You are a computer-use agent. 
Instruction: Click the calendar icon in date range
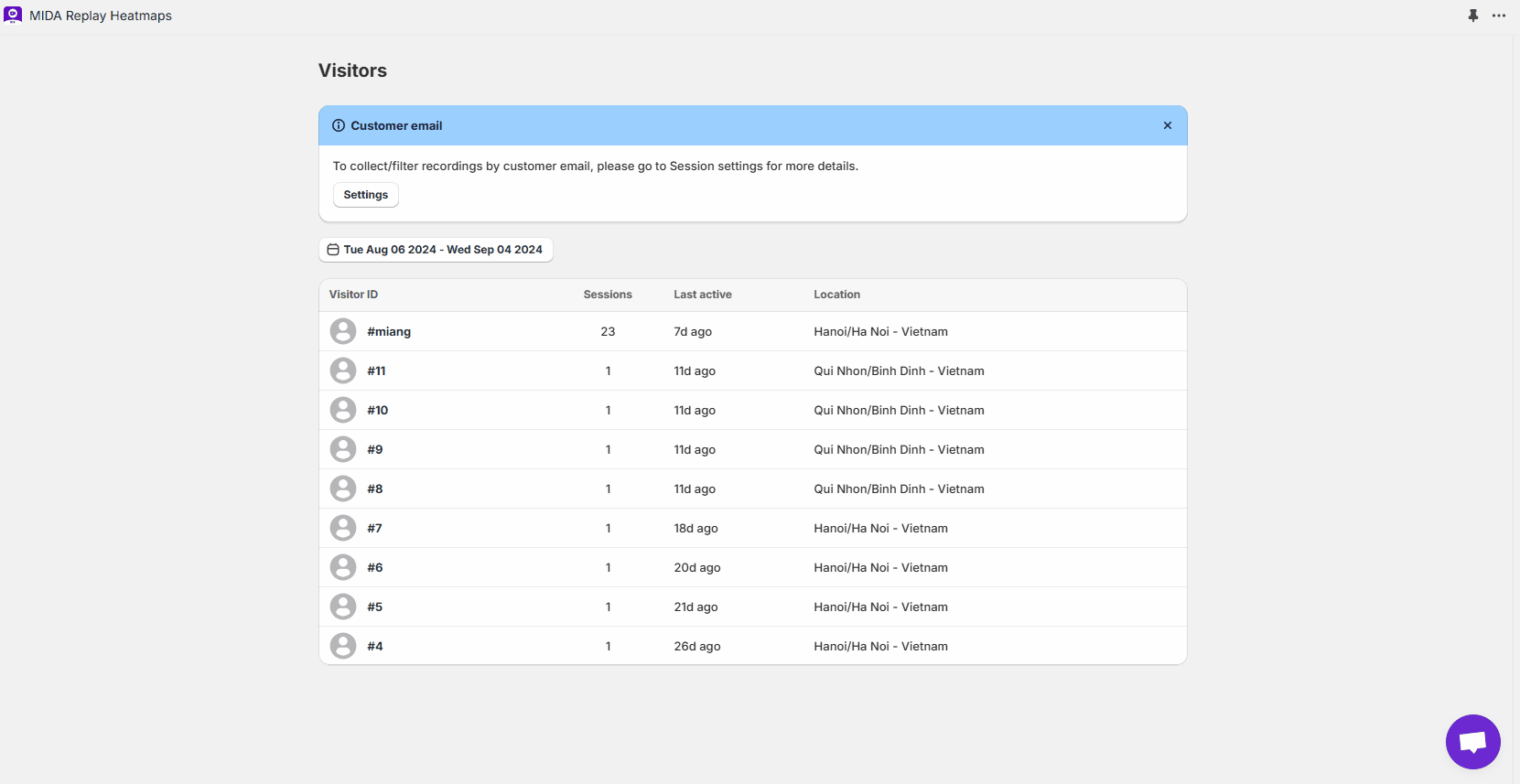coord(333,250)
